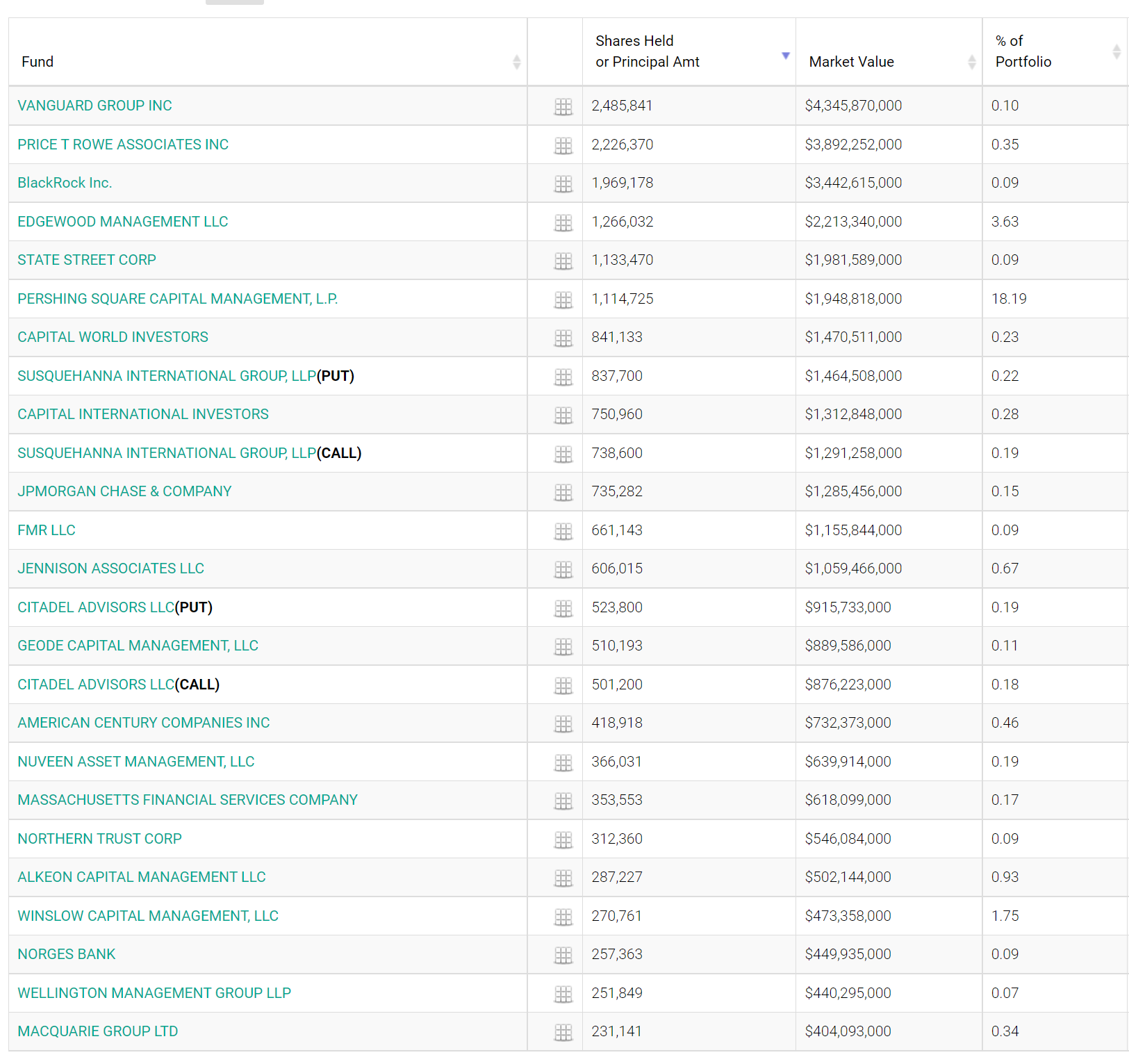The width and height of the screenshot is (1129, 1064).
Task: Select Winslow Capital portfolio percent 1.75
Action: 1005,916
